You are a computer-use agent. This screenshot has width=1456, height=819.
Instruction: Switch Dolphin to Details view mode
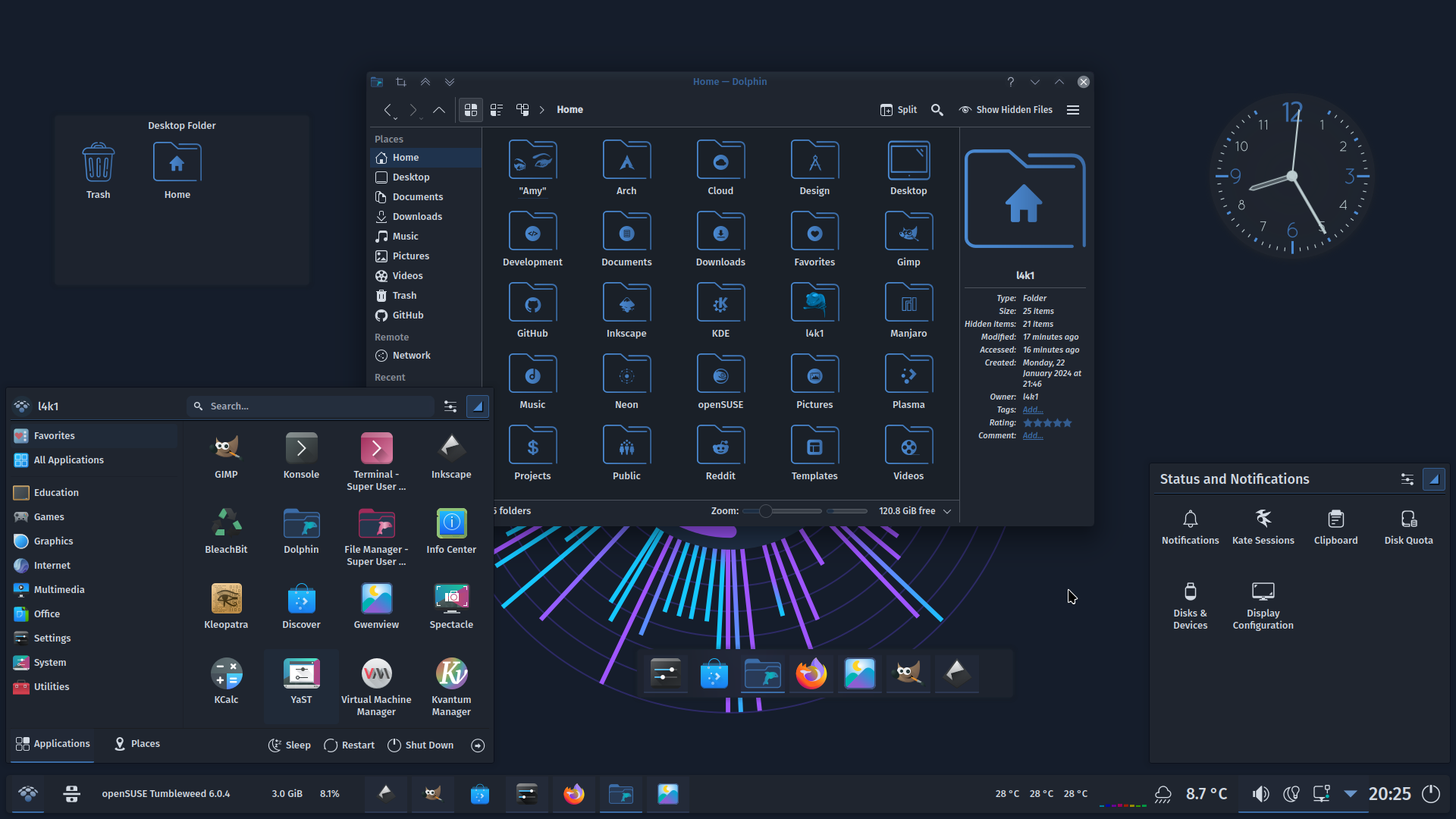pyautogui.click(x=522, y=110)
